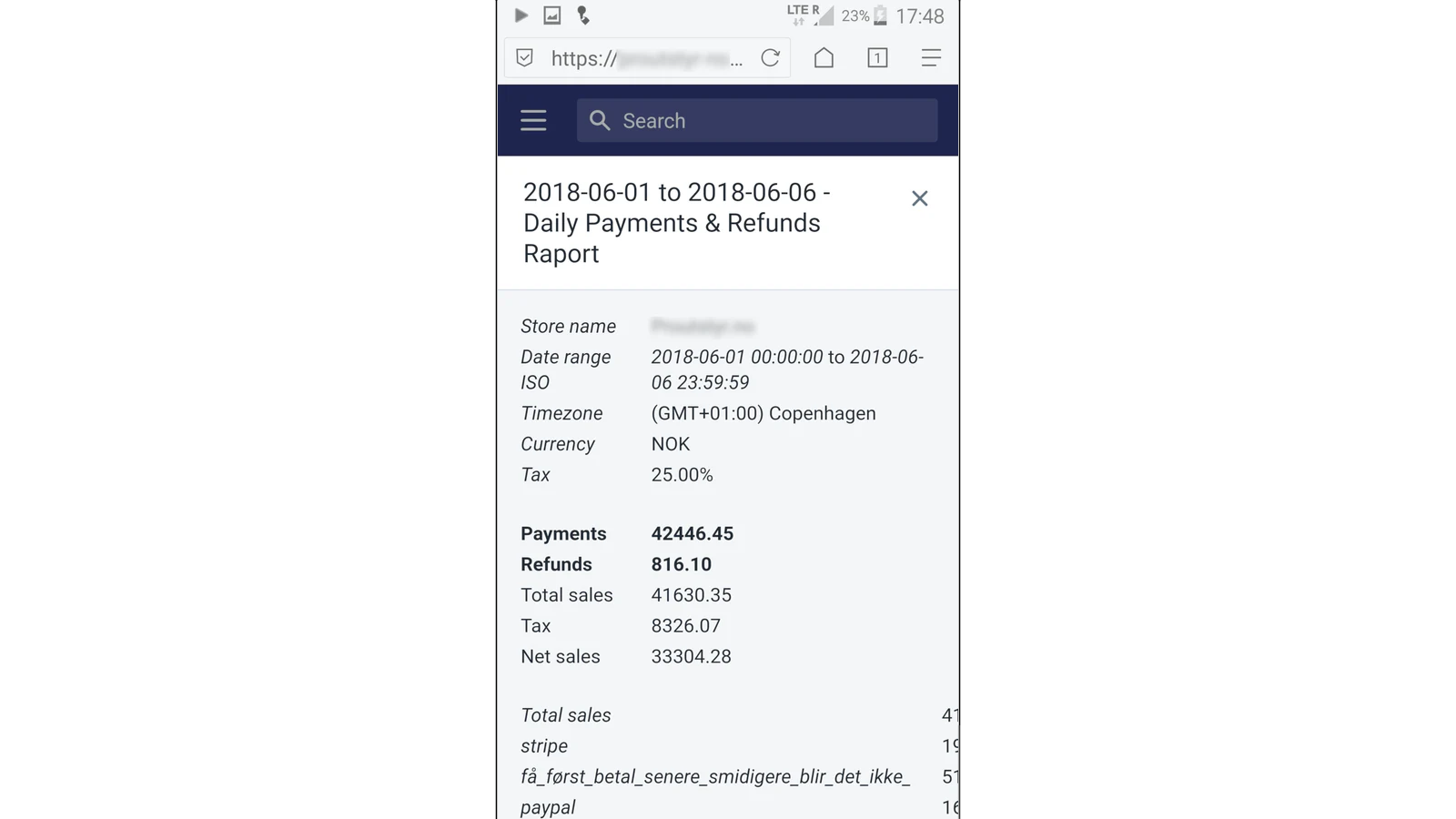Click the Payments value 42446.45

692,534
